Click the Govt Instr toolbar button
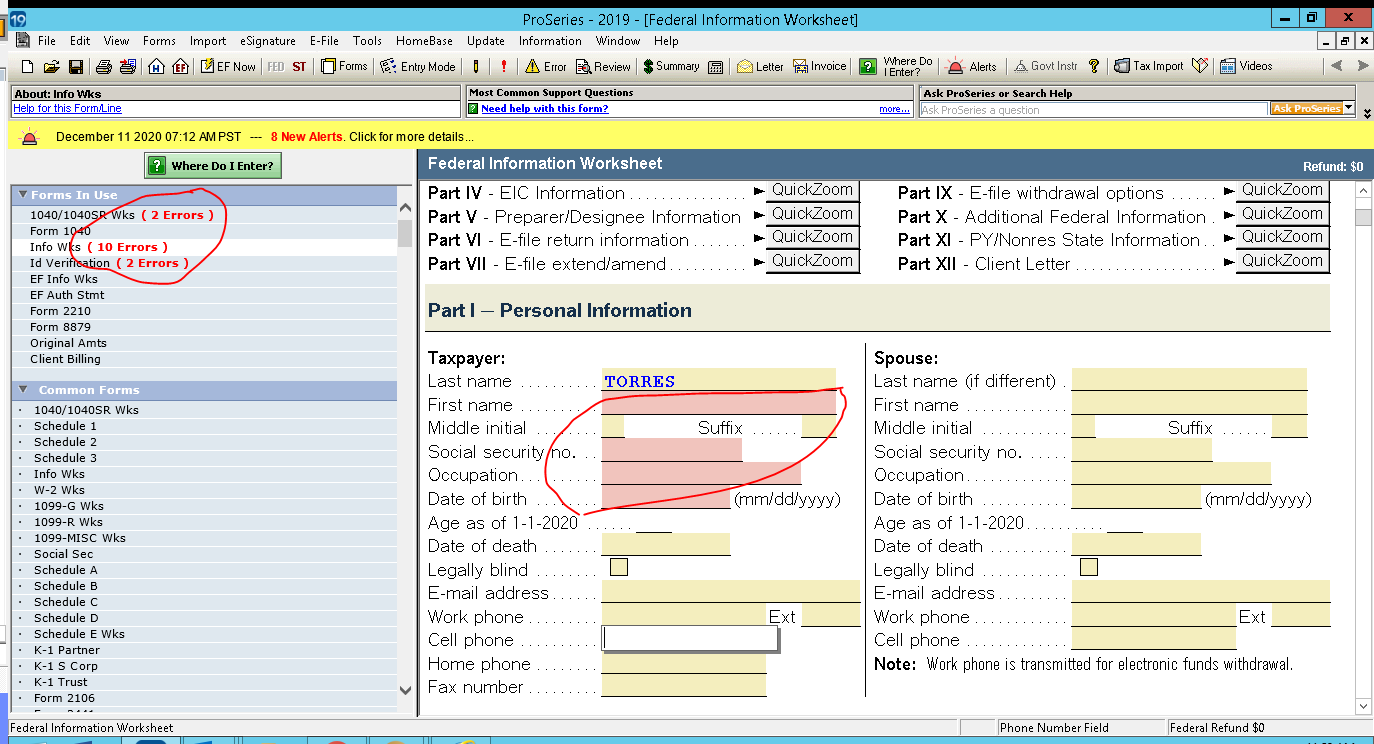Viewport: 1374px width, 744px height. 1046,67
